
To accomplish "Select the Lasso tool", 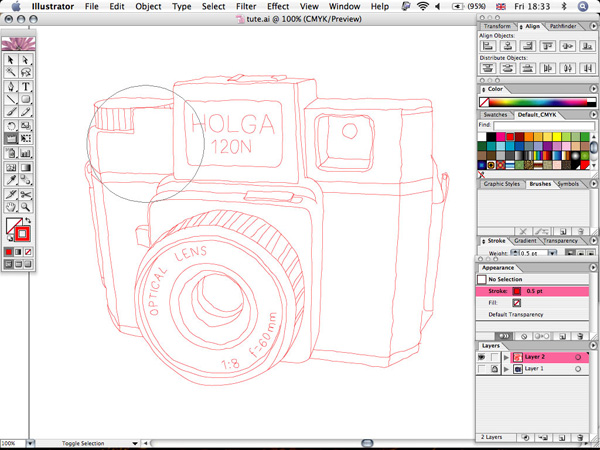I will 25,72.
